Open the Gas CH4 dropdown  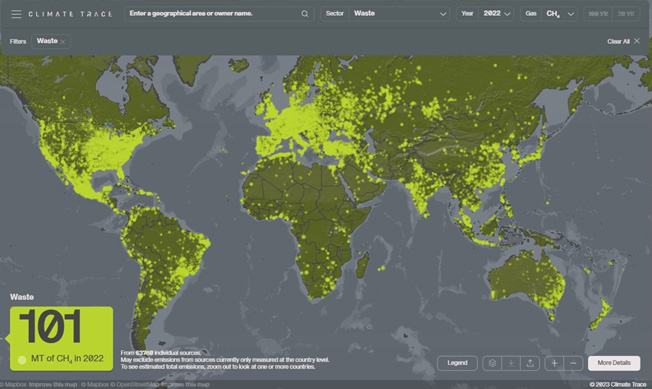click(x=549, y=14)
